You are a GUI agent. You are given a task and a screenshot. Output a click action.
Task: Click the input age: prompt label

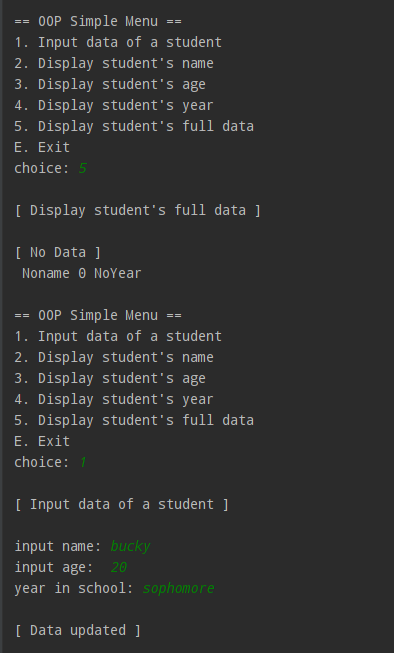(x=54, y=567)
